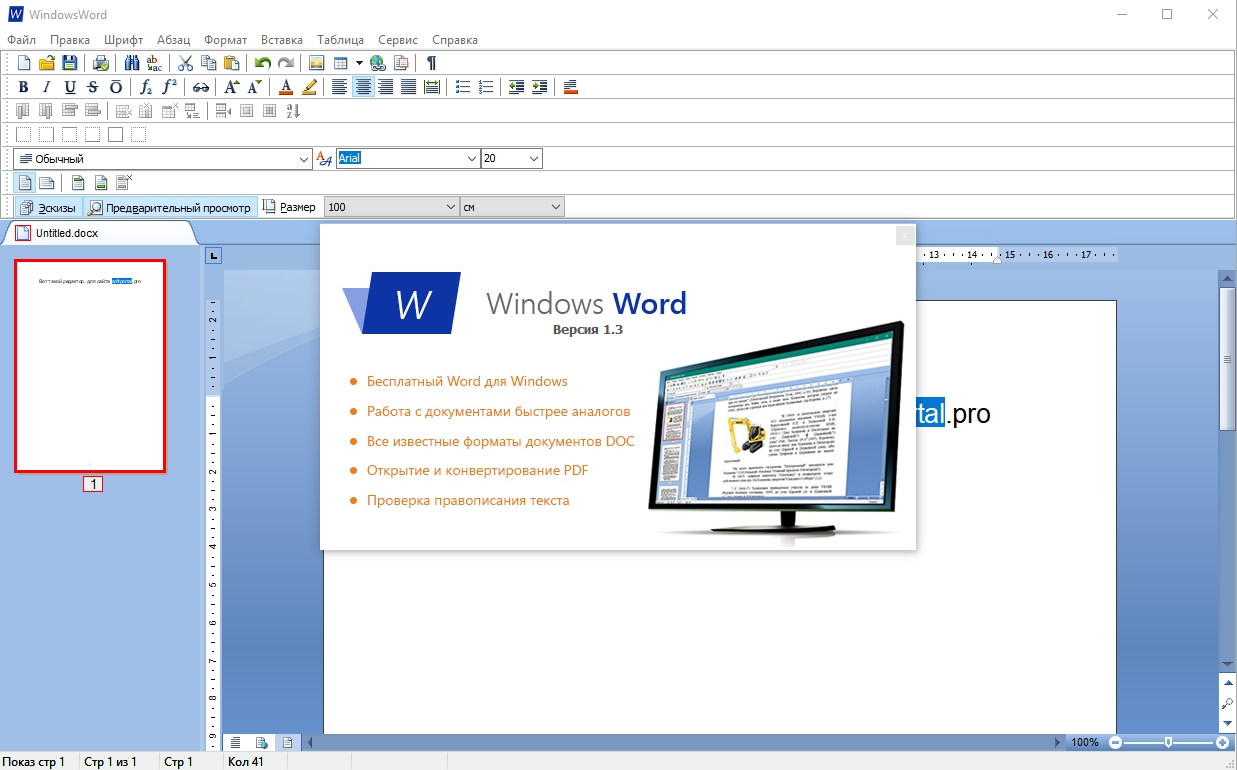Screen dimensions: 1237x770
Task: Toggle center text alignment
Action: (363, 87)
